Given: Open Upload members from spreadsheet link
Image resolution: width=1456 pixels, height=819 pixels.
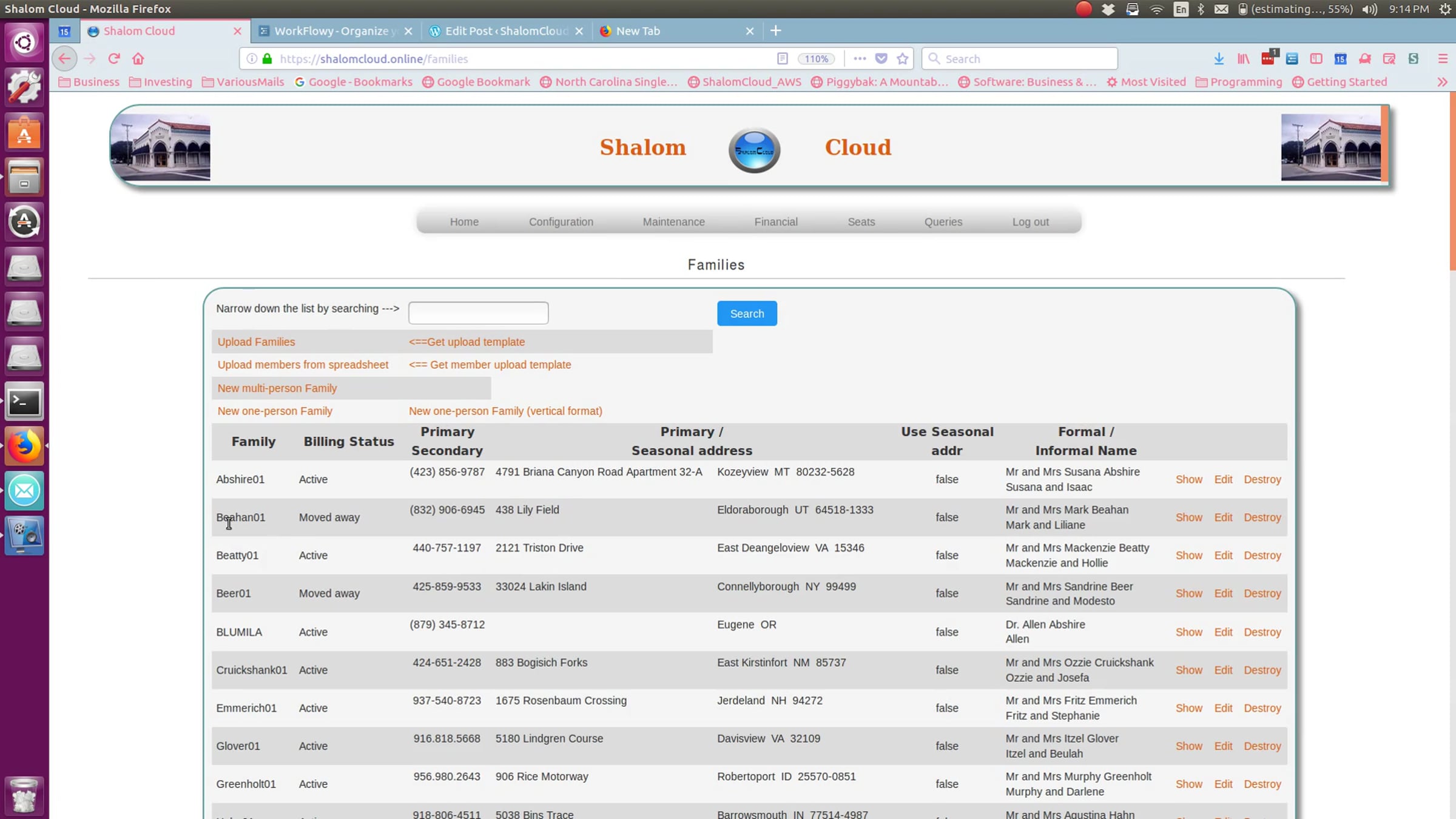Looking at the screenshot, I should pyautogui.click(x=303, y=365).
